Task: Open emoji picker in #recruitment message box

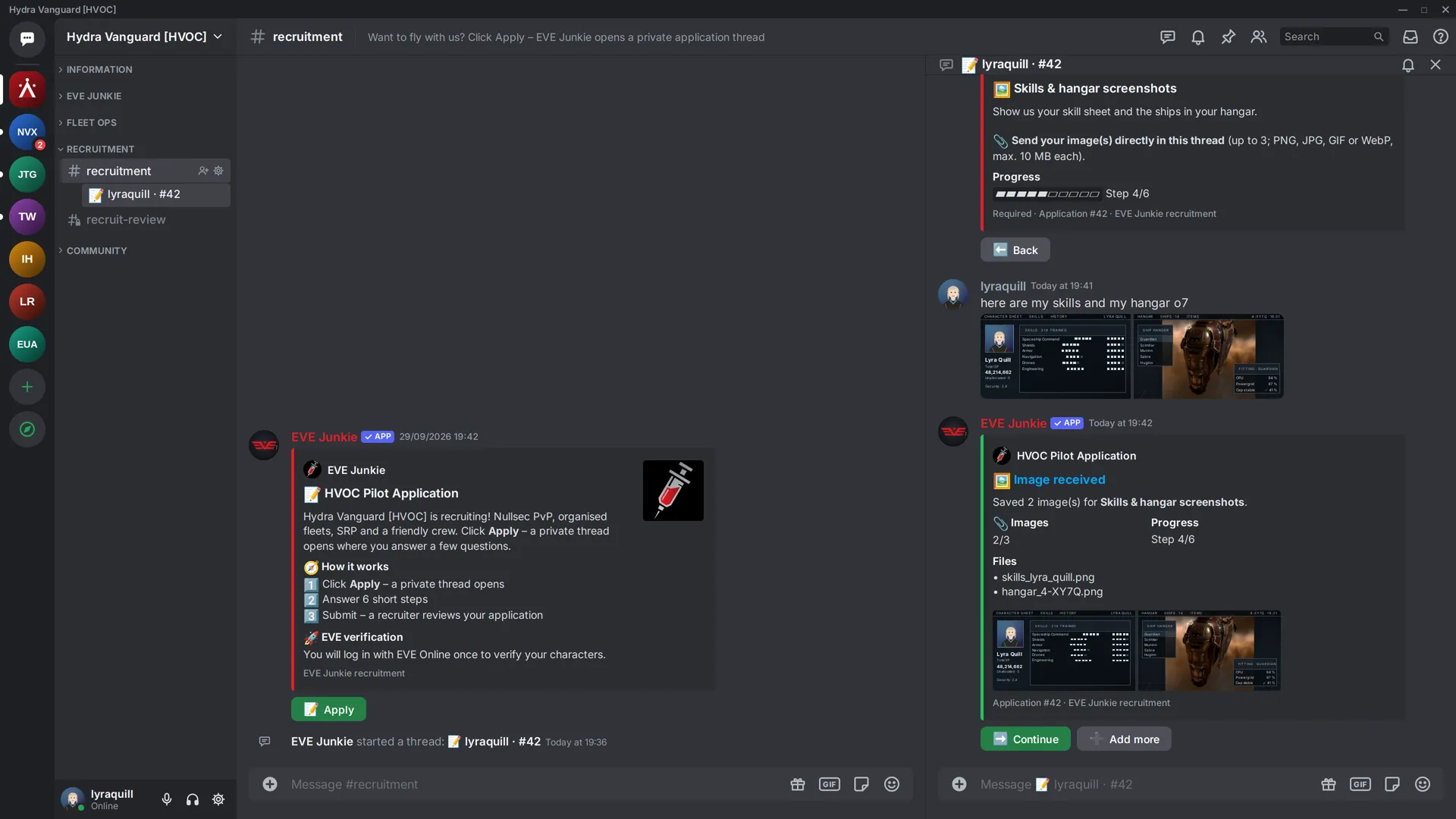Action: click(x=892, y=784)
